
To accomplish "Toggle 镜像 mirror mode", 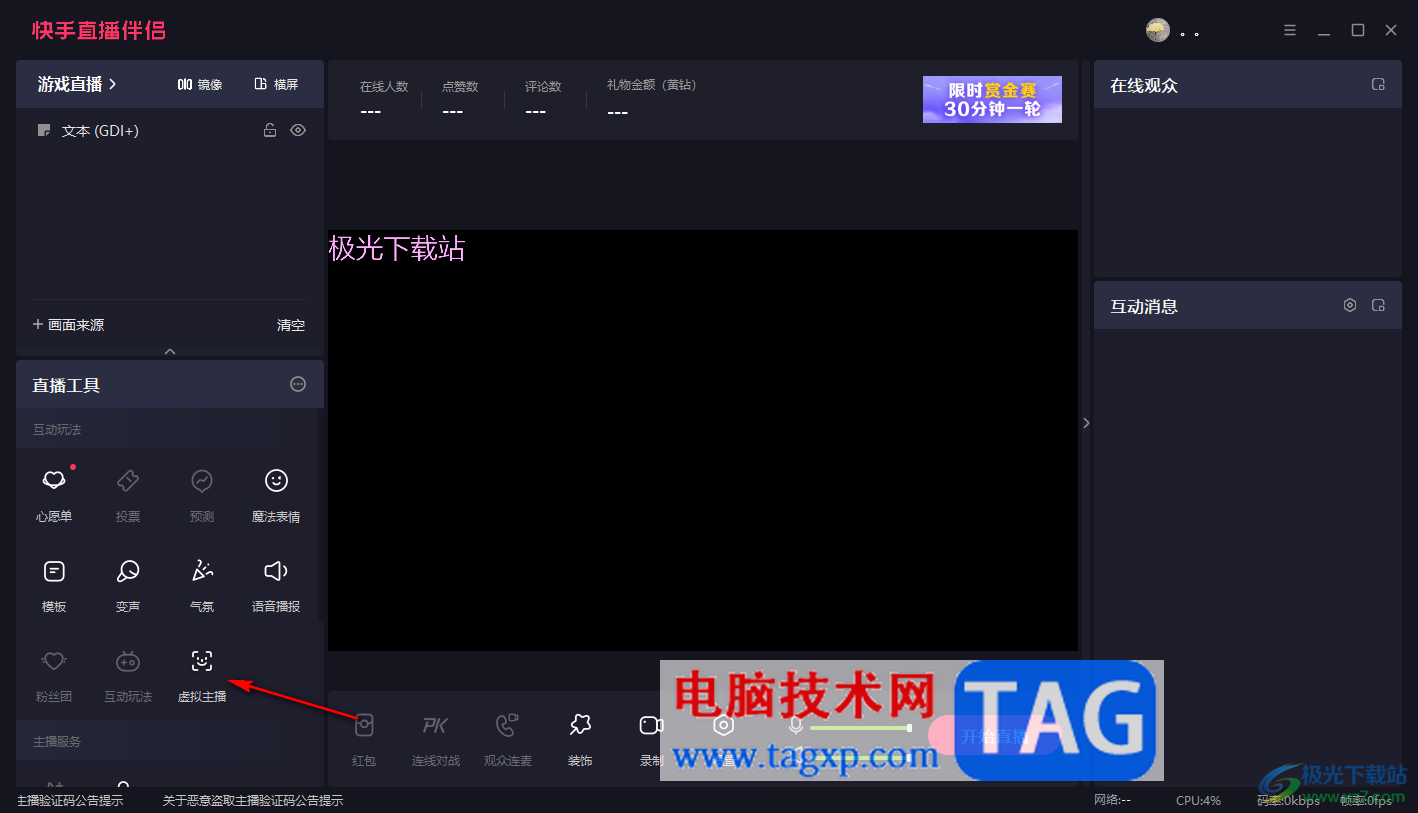I will (200, 85).
